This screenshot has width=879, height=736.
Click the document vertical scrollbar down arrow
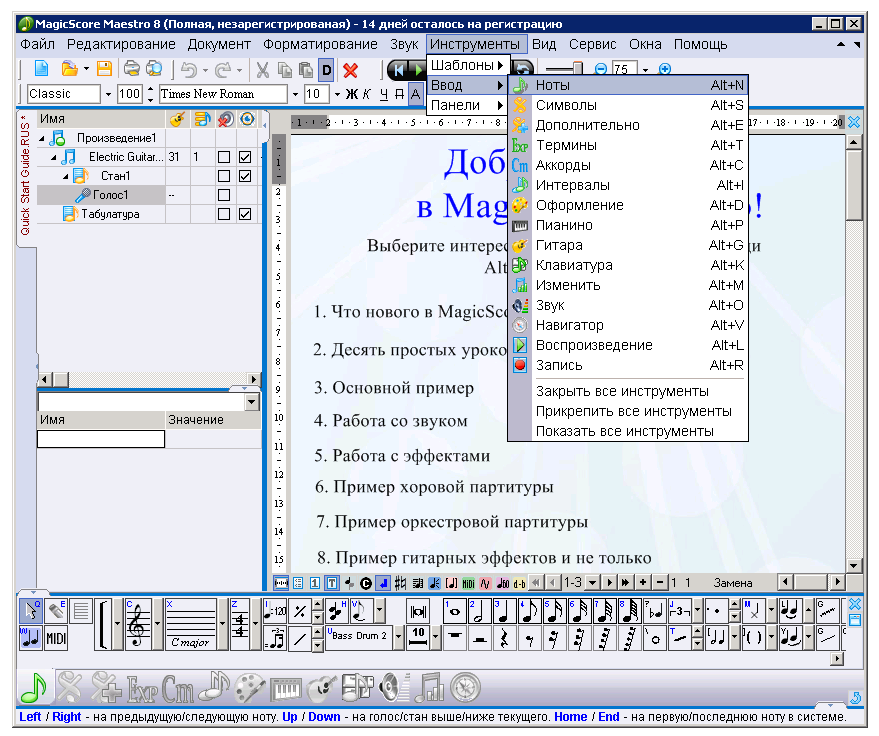click(854, 566)
